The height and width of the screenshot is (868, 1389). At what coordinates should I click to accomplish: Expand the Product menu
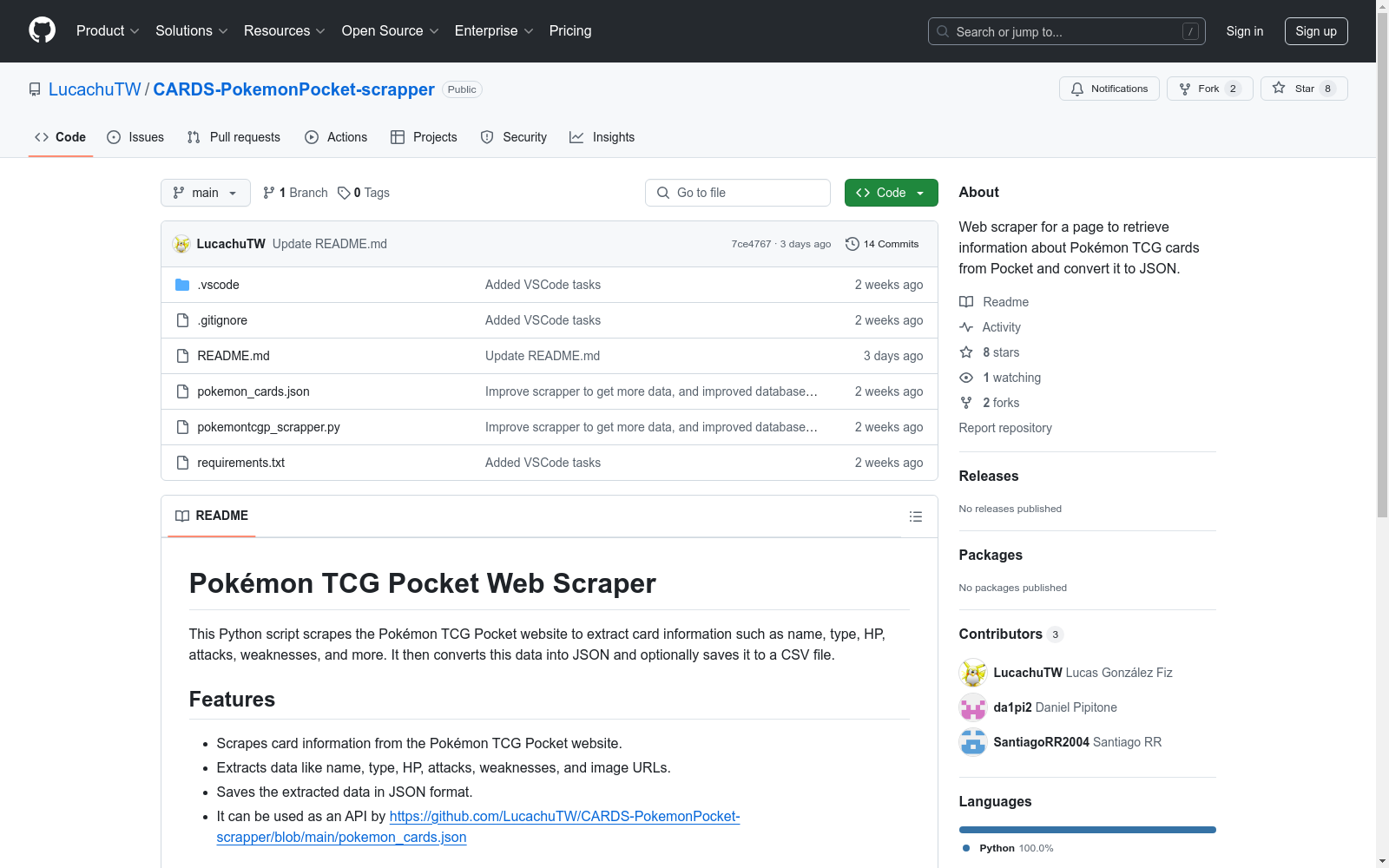[x=108, y=30]
